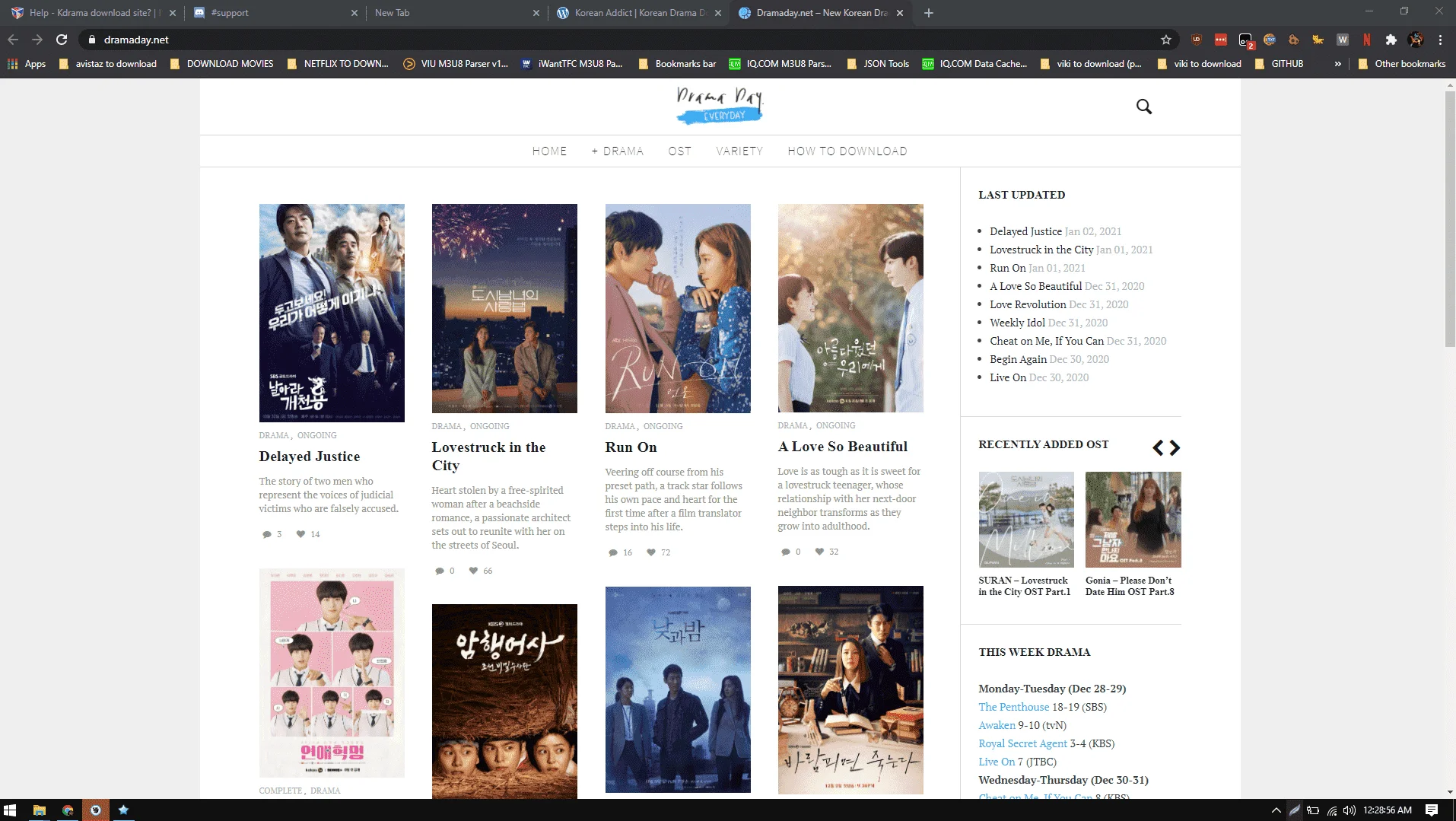Open the SURAN Lovestruck OST thumbnail
Image resolution: width=1456 pixels, height=821 pixels.
(x=1026, y=520)
